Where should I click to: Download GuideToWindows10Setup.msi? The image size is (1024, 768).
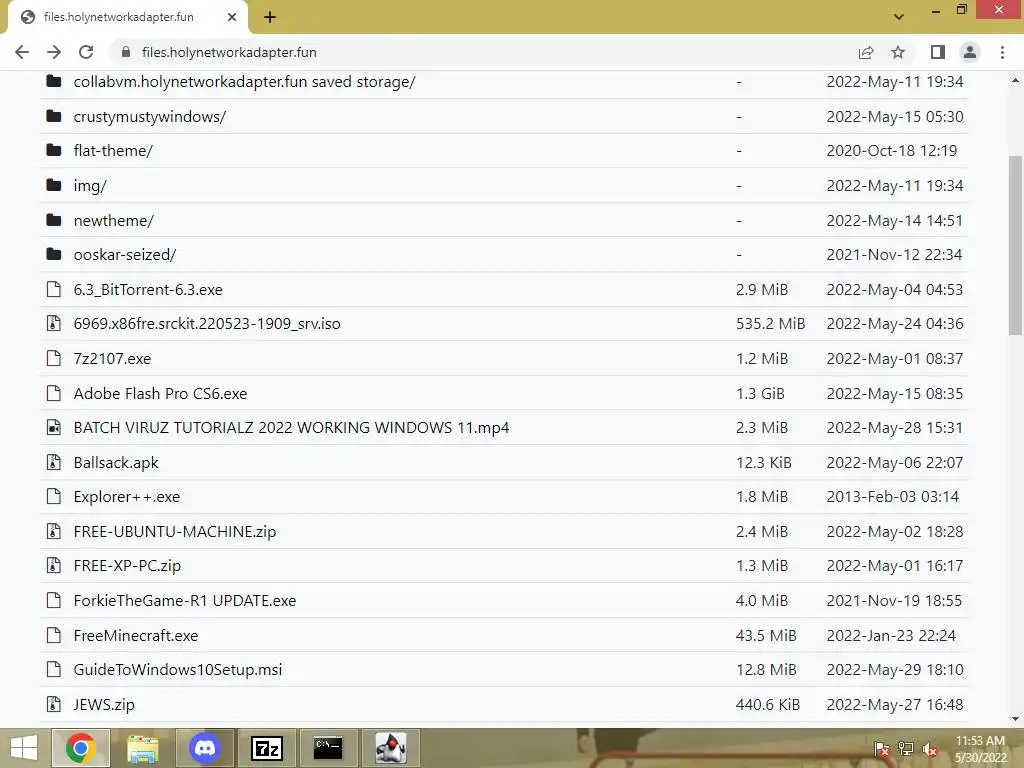tap(178, 670)
